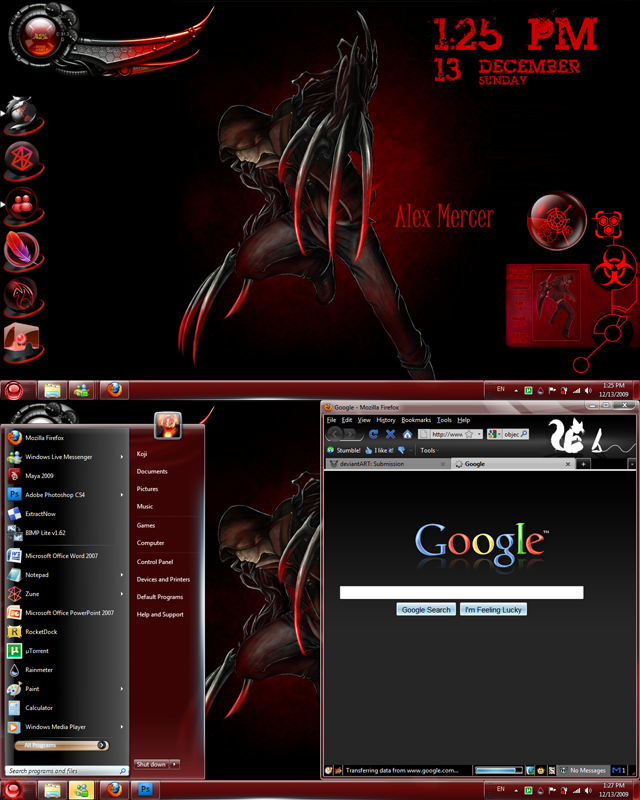Click the people icon in the desktop dock
640x800 pixels.
22,205
